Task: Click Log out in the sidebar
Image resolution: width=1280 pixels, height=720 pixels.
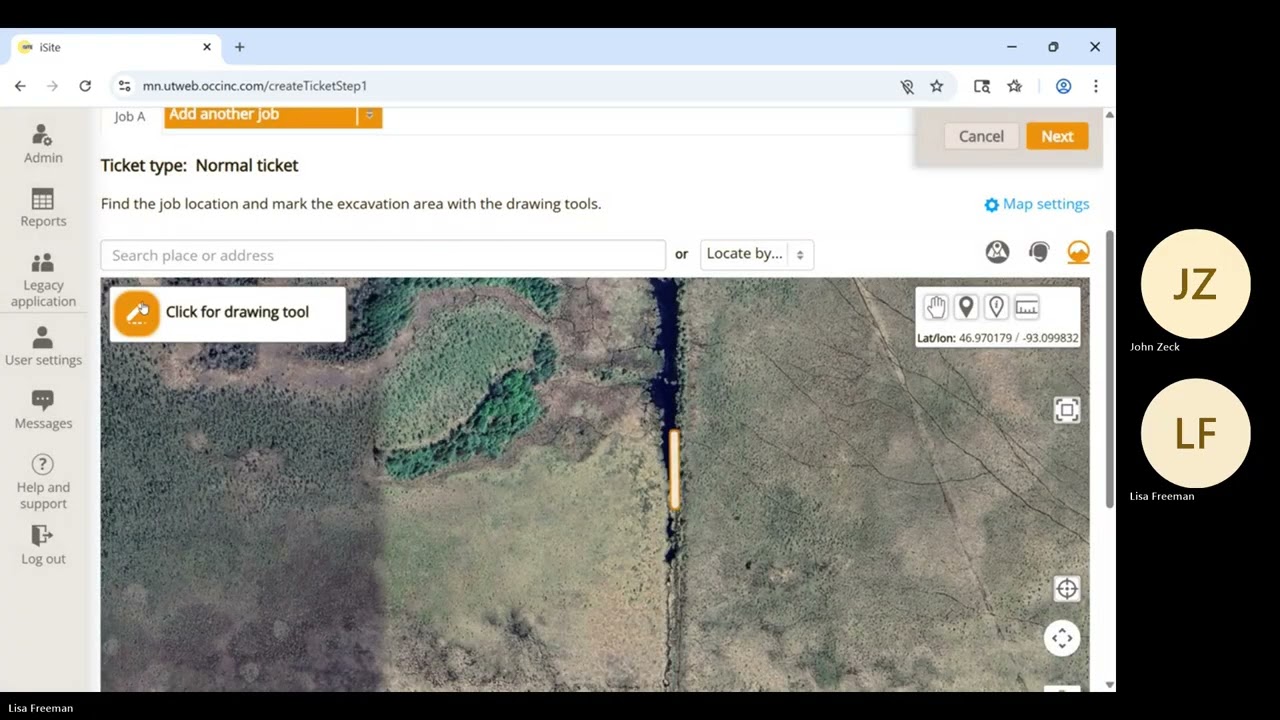Action: tap(43, 546)
